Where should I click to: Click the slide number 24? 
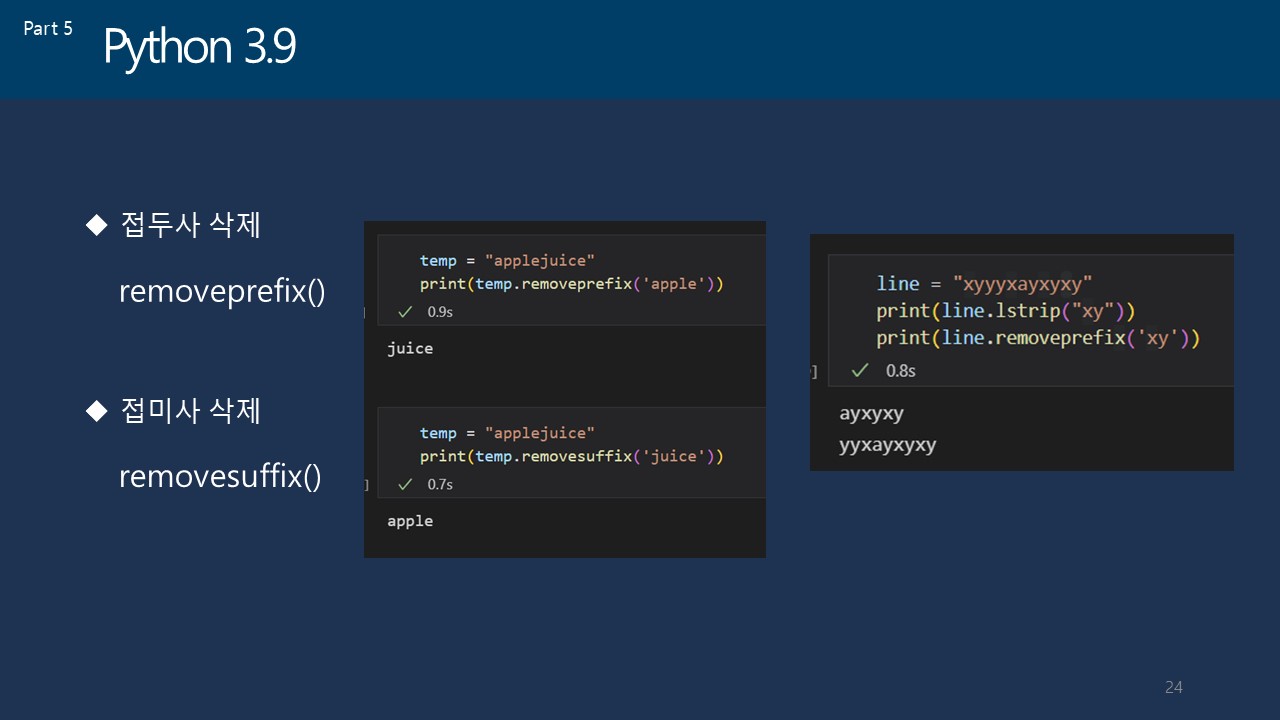1174,687
